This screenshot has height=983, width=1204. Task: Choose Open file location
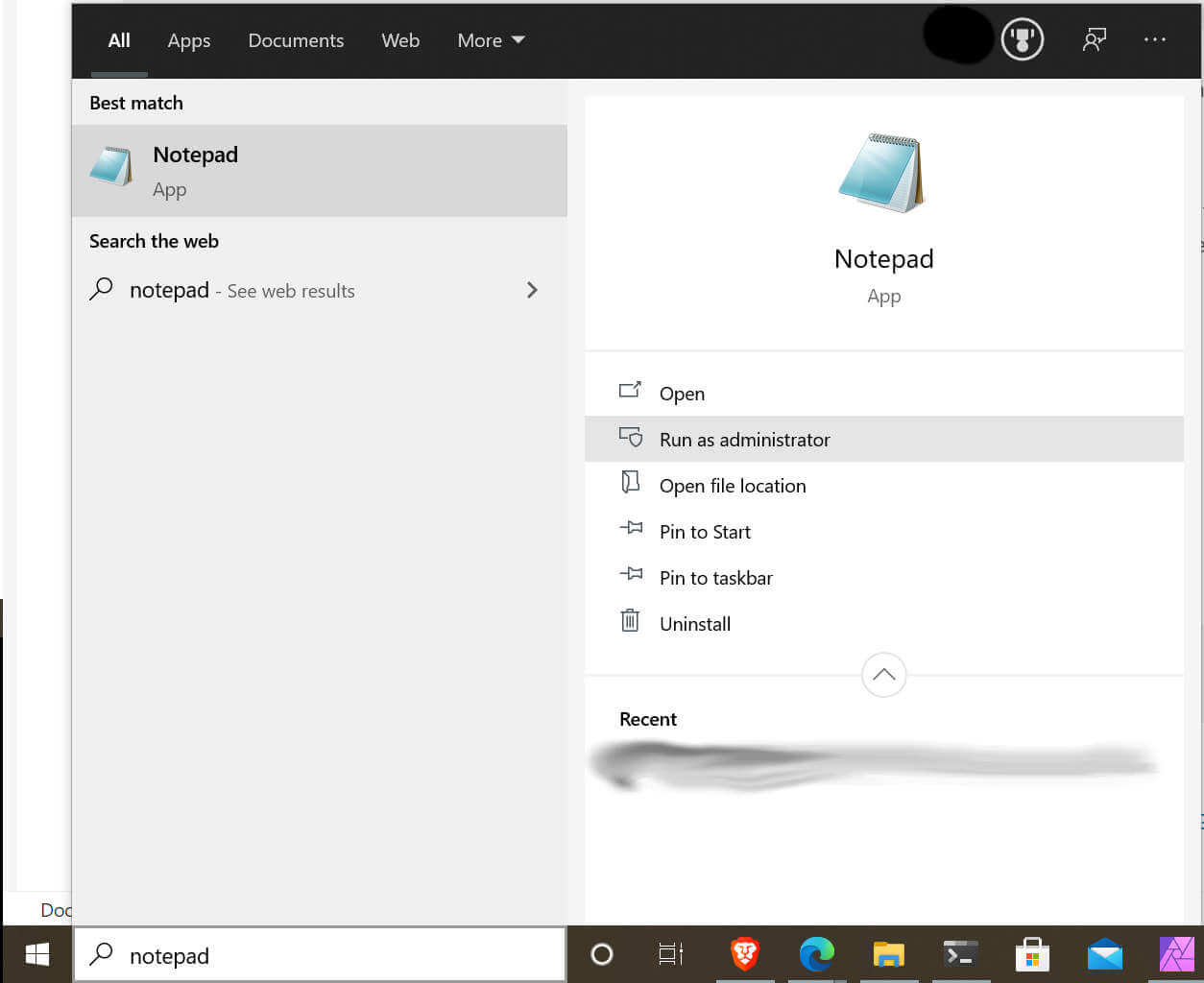click(x=884, y=485)
